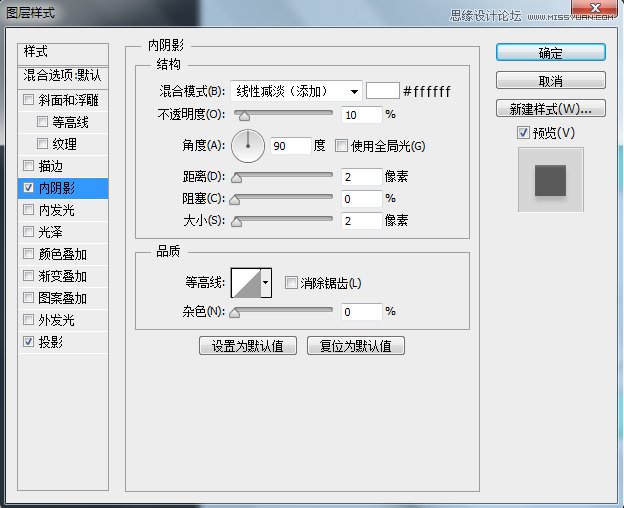Click 新建样式(W)... button
Screen dimensions: 624x508
(551, 108)
